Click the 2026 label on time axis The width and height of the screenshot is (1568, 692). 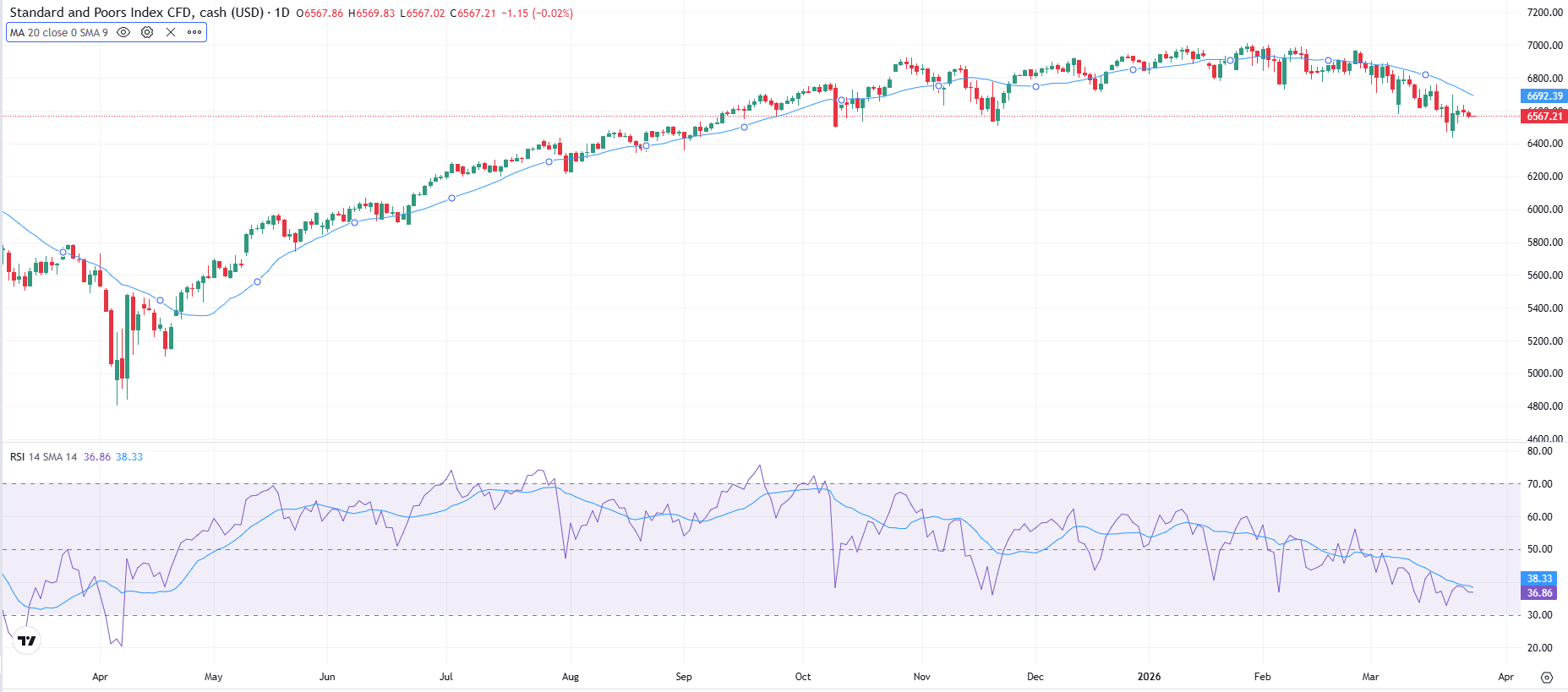[1150, 677]
